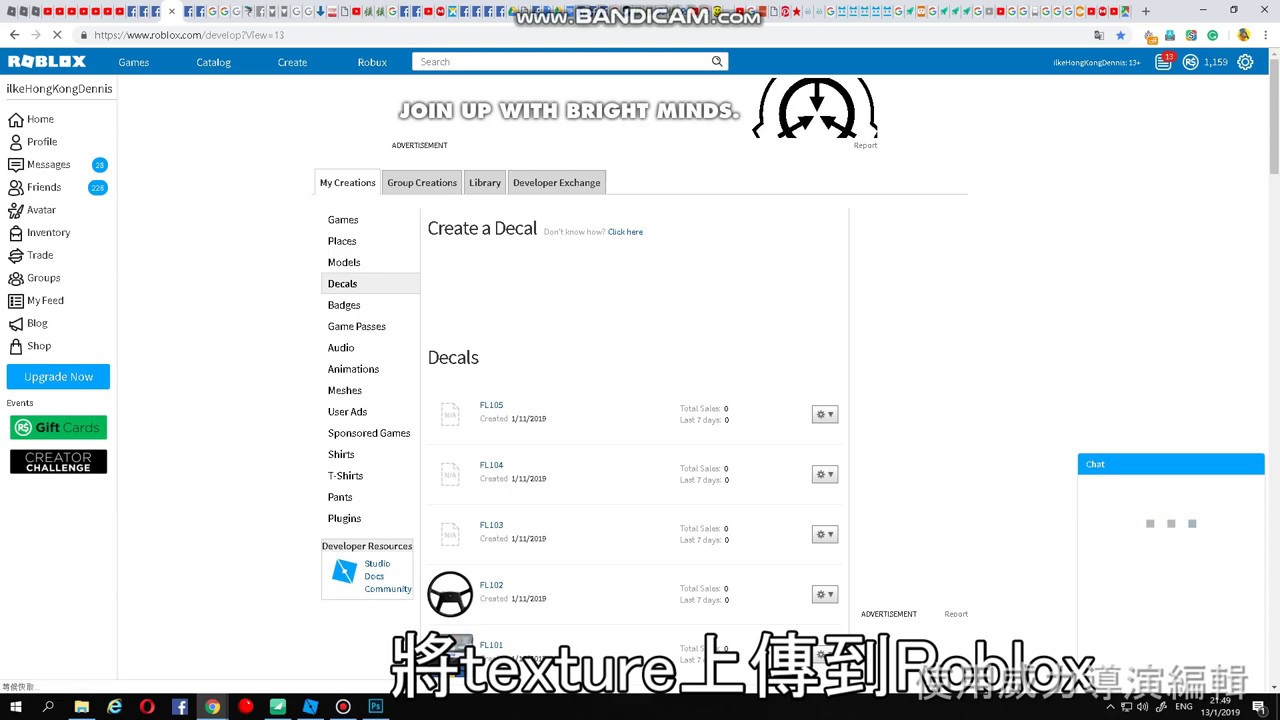Open the Community link under Developer Resources

[388, 589]
